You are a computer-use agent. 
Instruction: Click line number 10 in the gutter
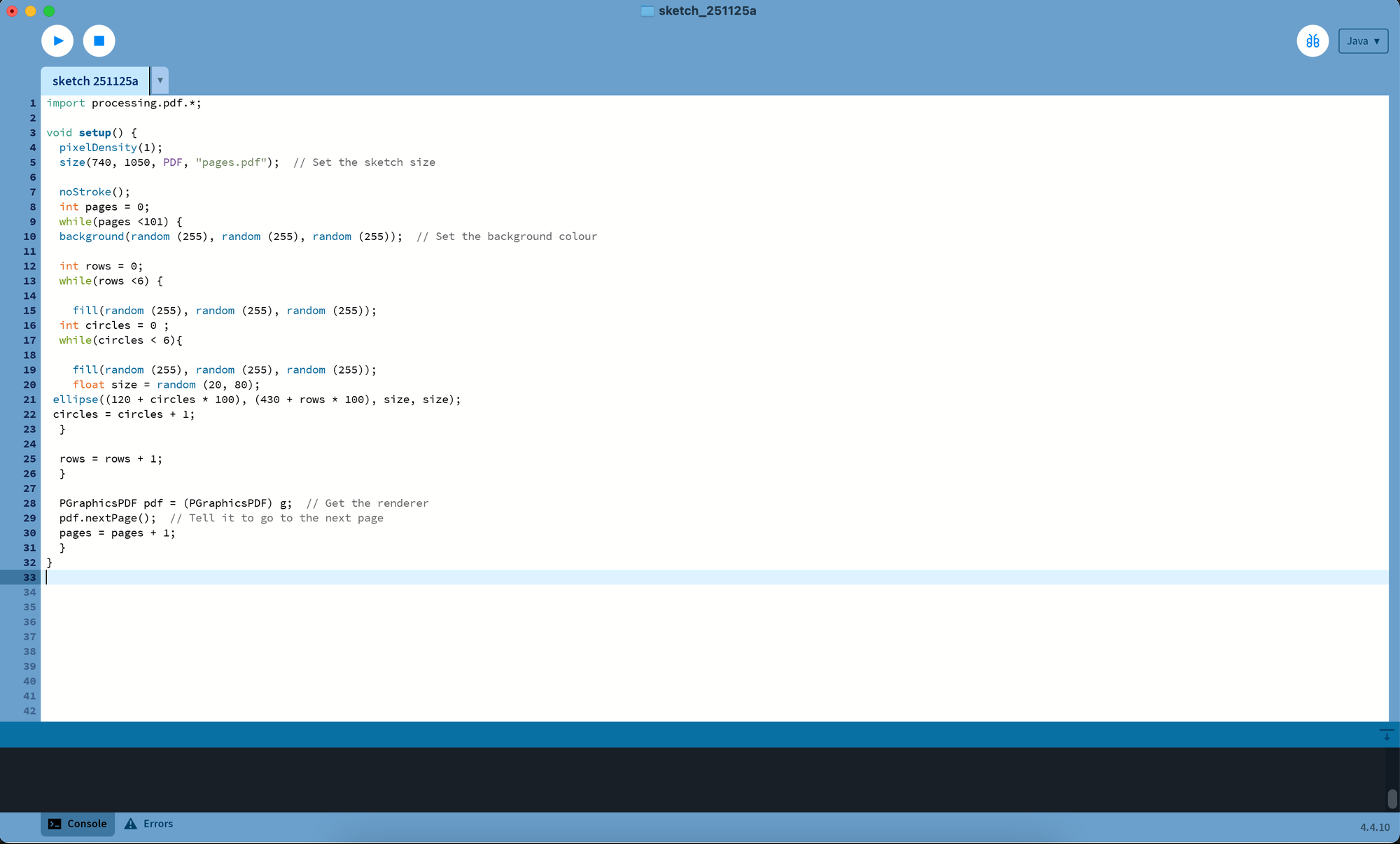[x=29, y=237]
